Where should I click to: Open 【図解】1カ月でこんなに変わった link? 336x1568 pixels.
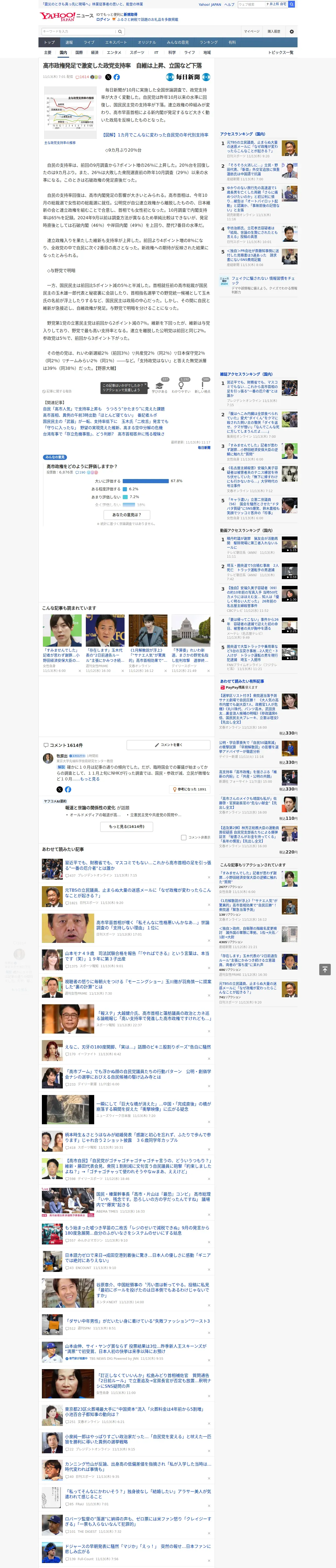coord(155,135)
